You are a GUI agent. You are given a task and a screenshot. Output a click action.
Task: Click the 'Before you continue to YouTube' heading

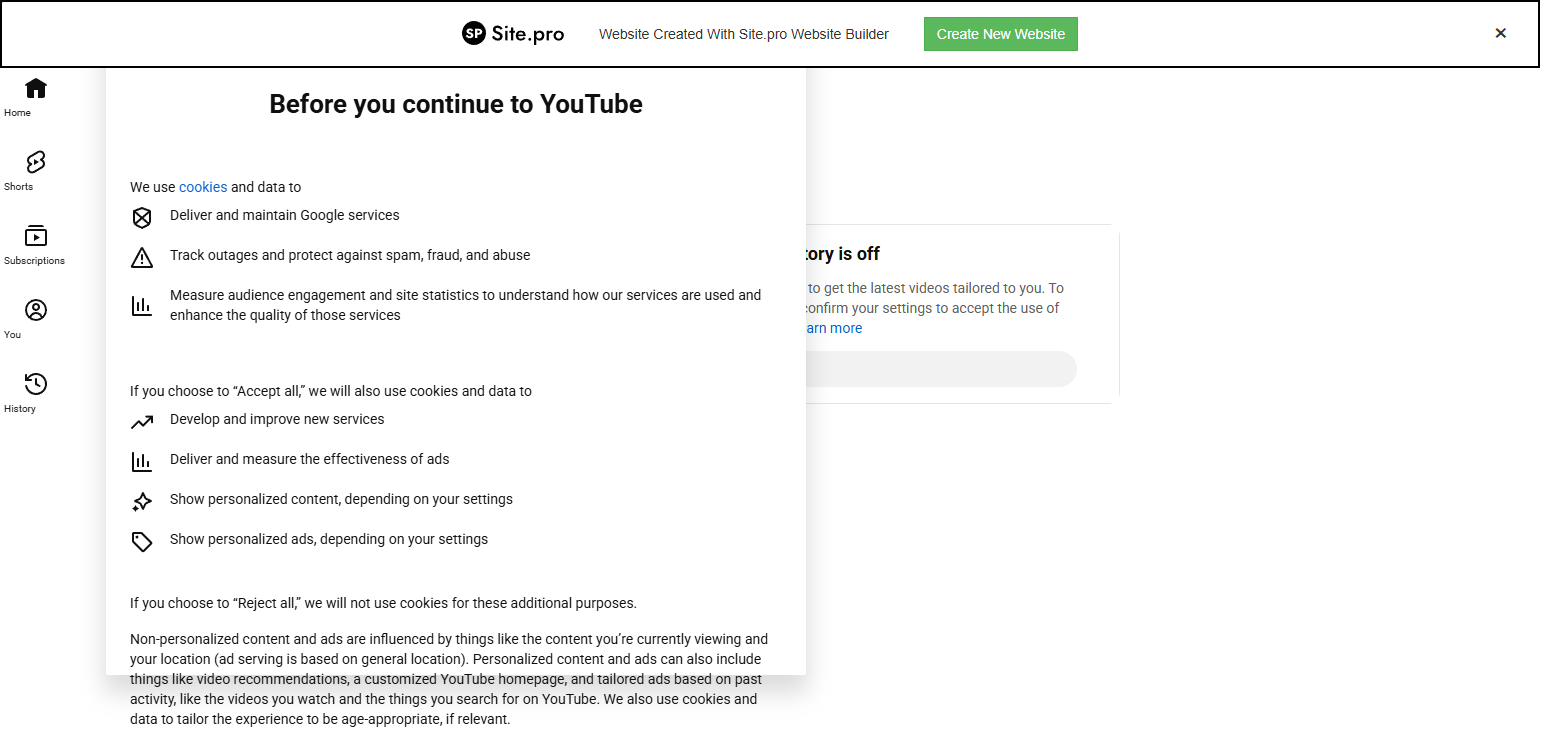point(456,104)
